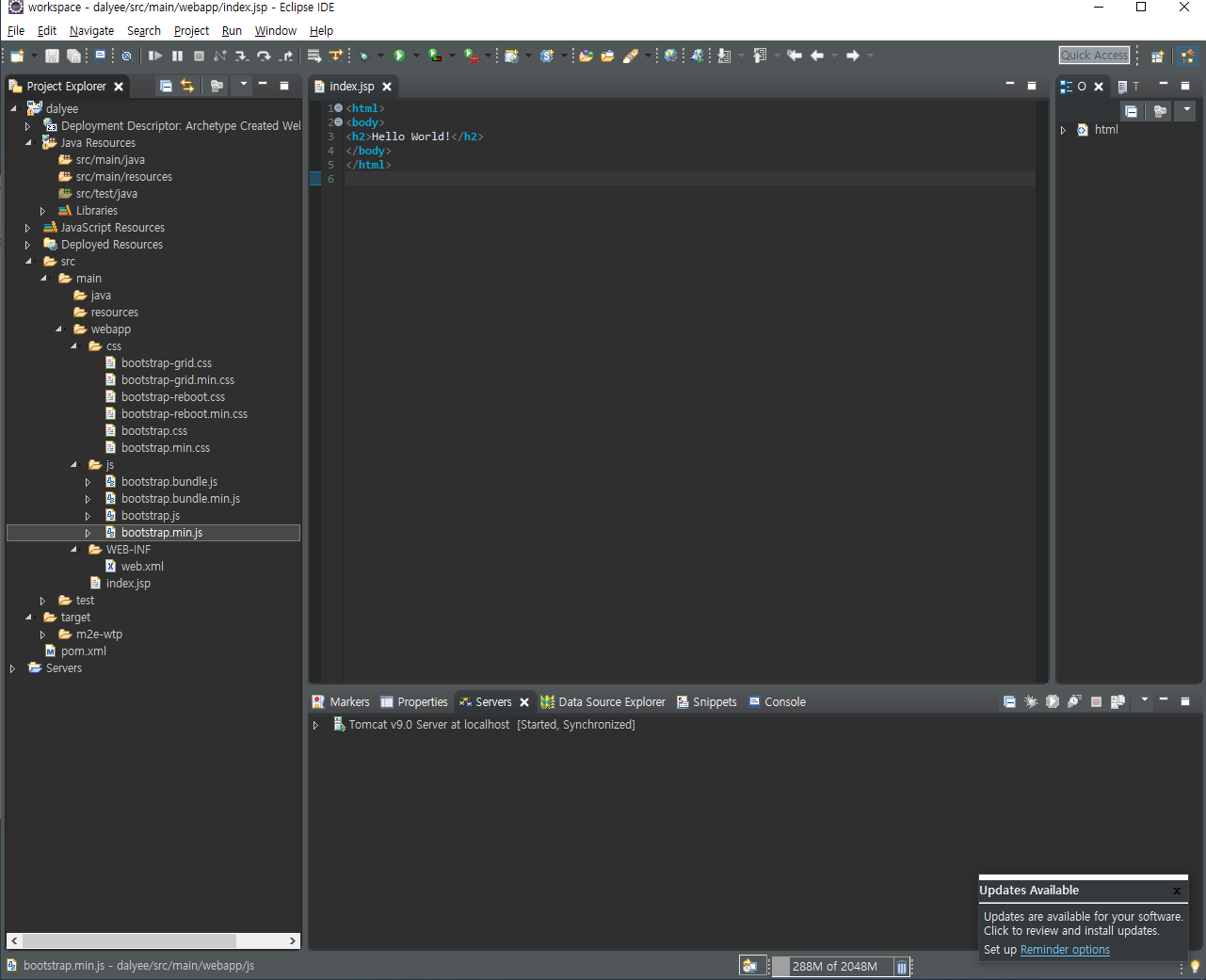Click the Terminate square icon in main toolbar

click(199, 56)
